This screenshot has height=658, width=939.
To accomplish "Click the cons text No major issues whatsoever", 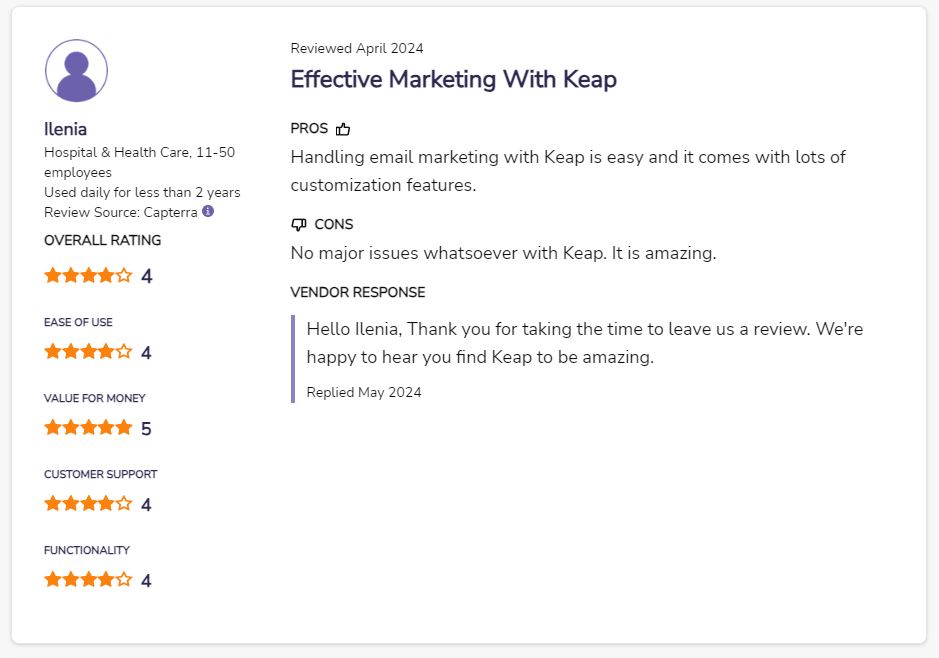I will pos(503,253).
